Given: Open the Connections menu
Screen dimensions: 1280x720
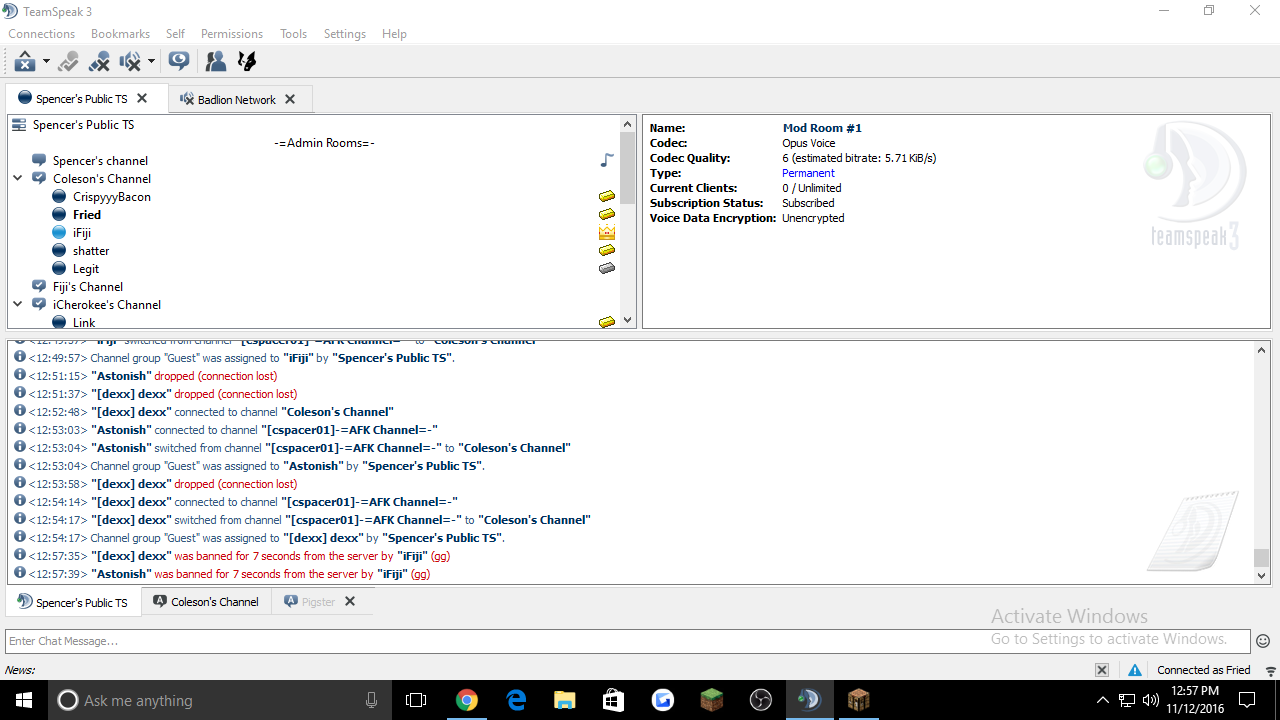Looking at the screenshot, I should coord(42,34).
